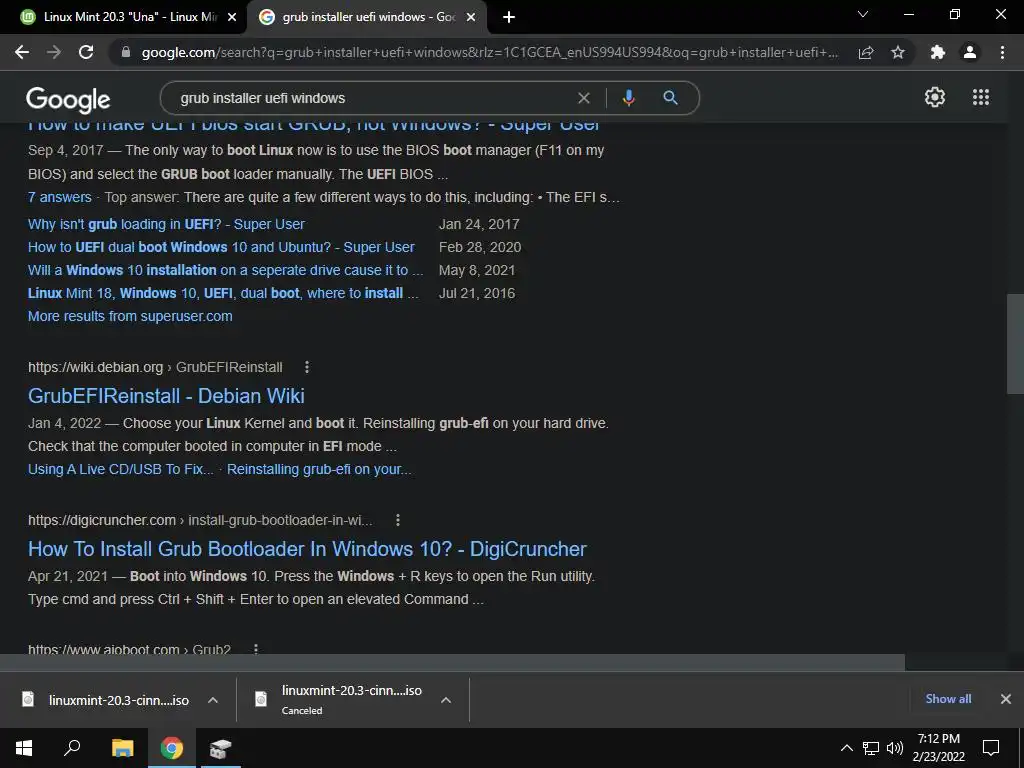Expand the tab search chevron

pyautogui.click(x=863, y=14)
